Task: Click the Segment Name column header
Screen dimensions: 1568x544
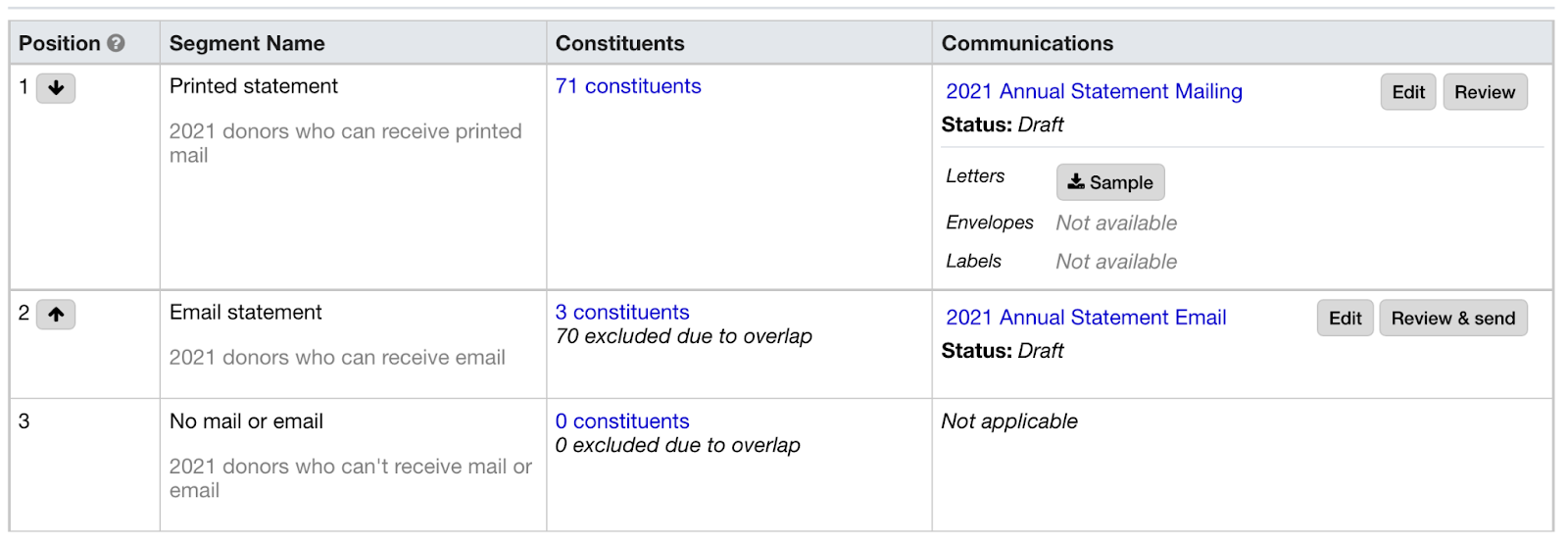Action: (x=247, y=43)
